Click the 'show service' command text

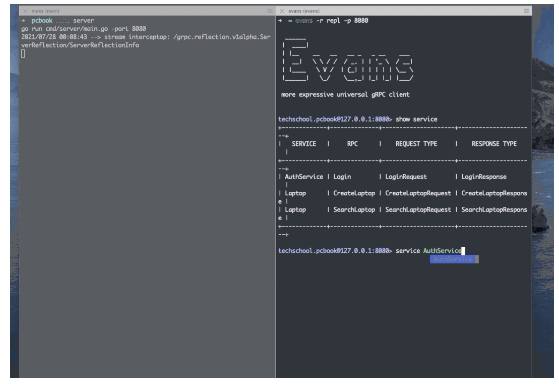pyautogui.click(x=416, y=119)
